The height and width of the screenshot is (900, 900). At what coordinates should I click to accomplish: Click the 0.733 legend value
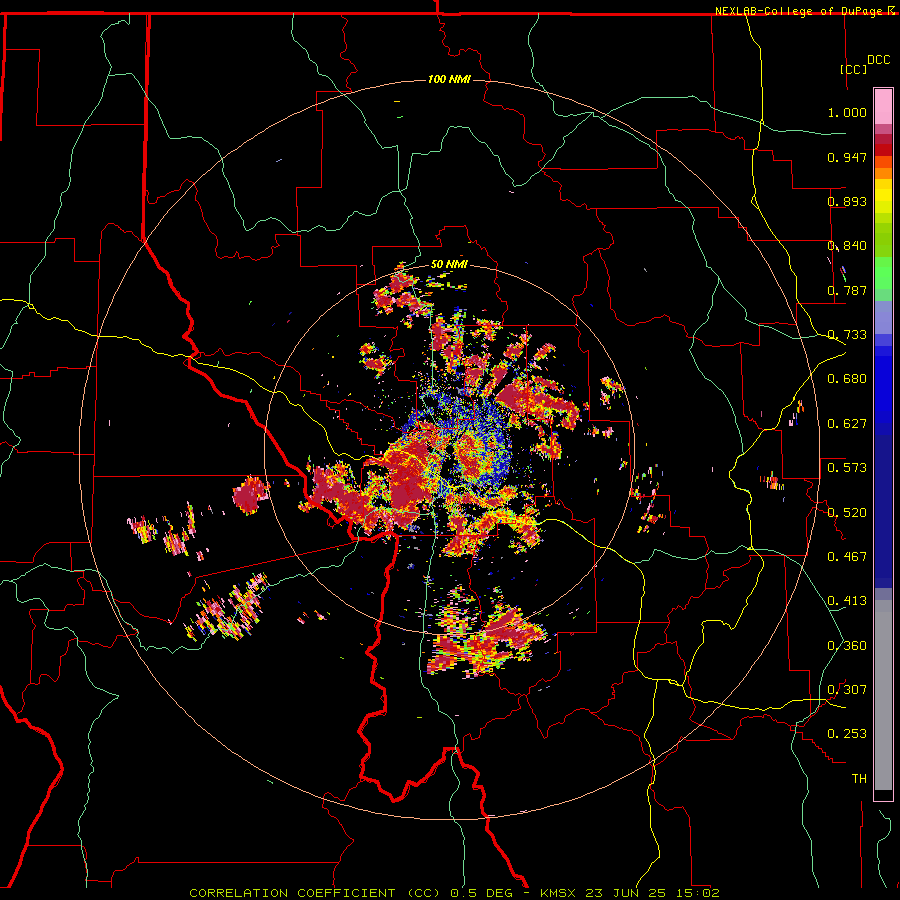pyautogui.click(x=847, y=335)
